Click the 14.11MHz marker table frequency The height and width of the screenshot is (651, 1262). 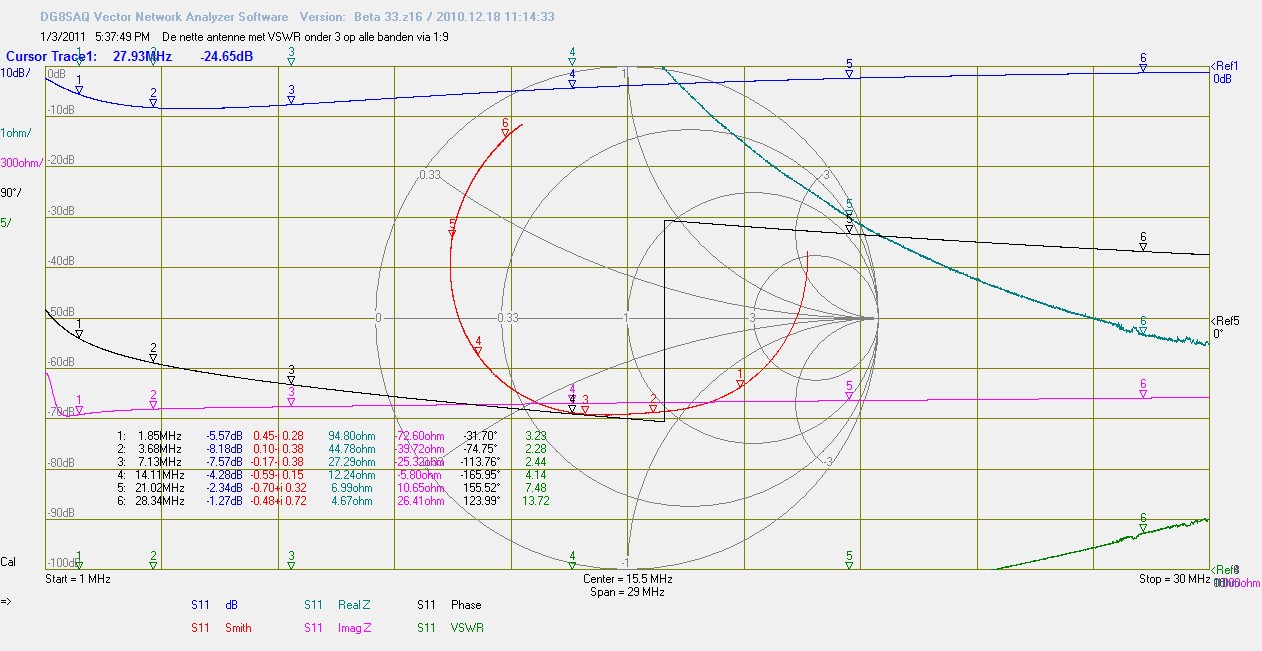point(158,475)
